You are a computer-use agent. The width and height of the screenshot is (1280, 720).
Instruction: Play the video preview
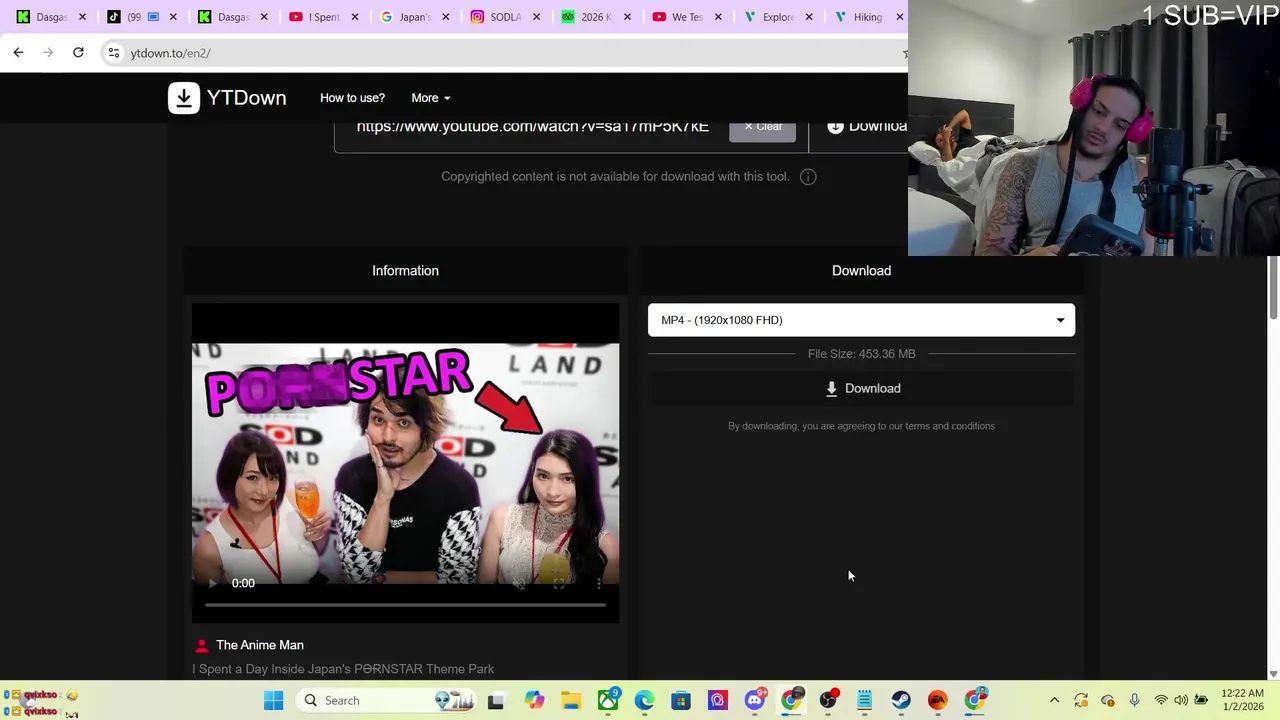coord(212,583)
